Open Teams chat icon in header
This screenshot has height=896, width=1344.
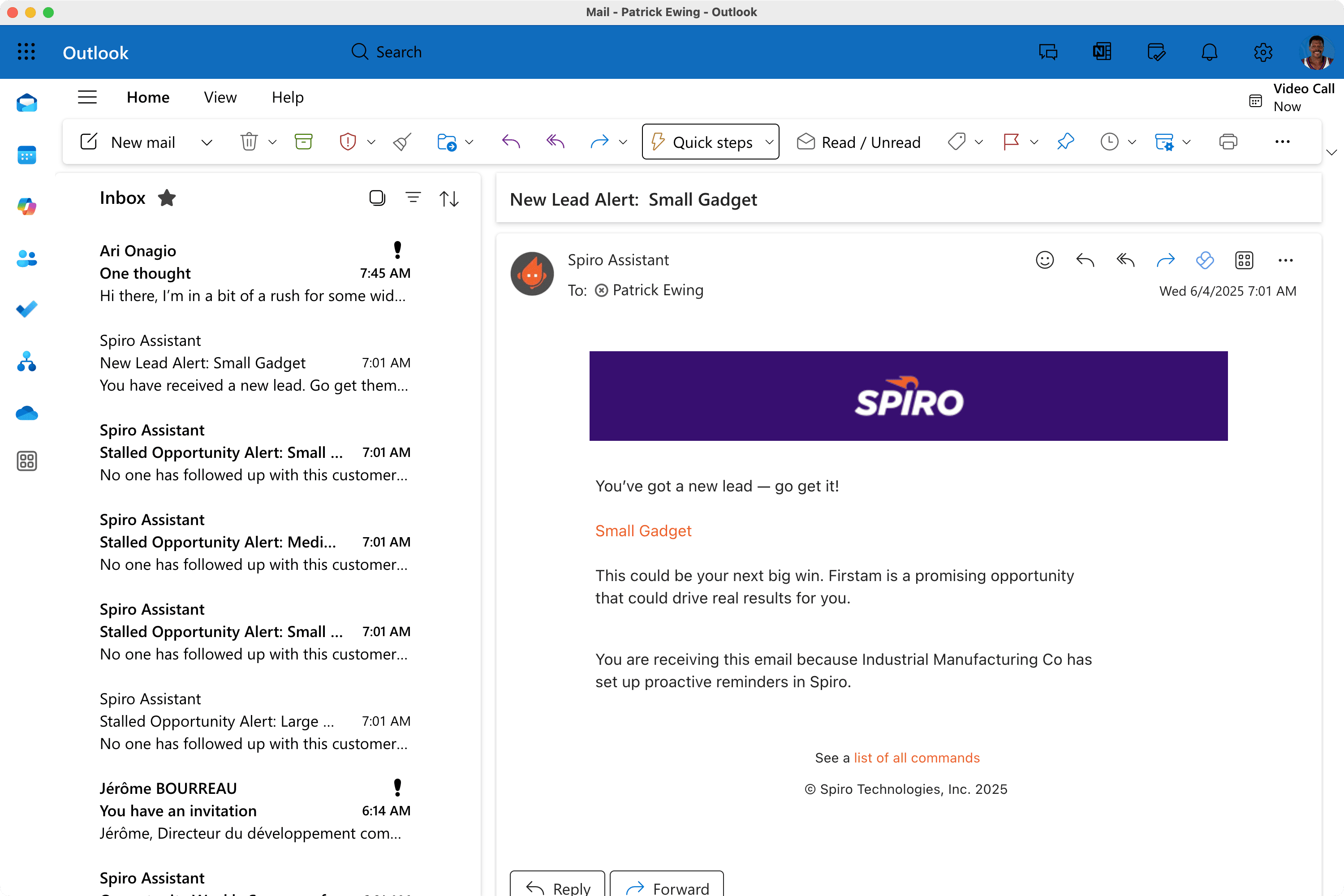[1048, 52]
